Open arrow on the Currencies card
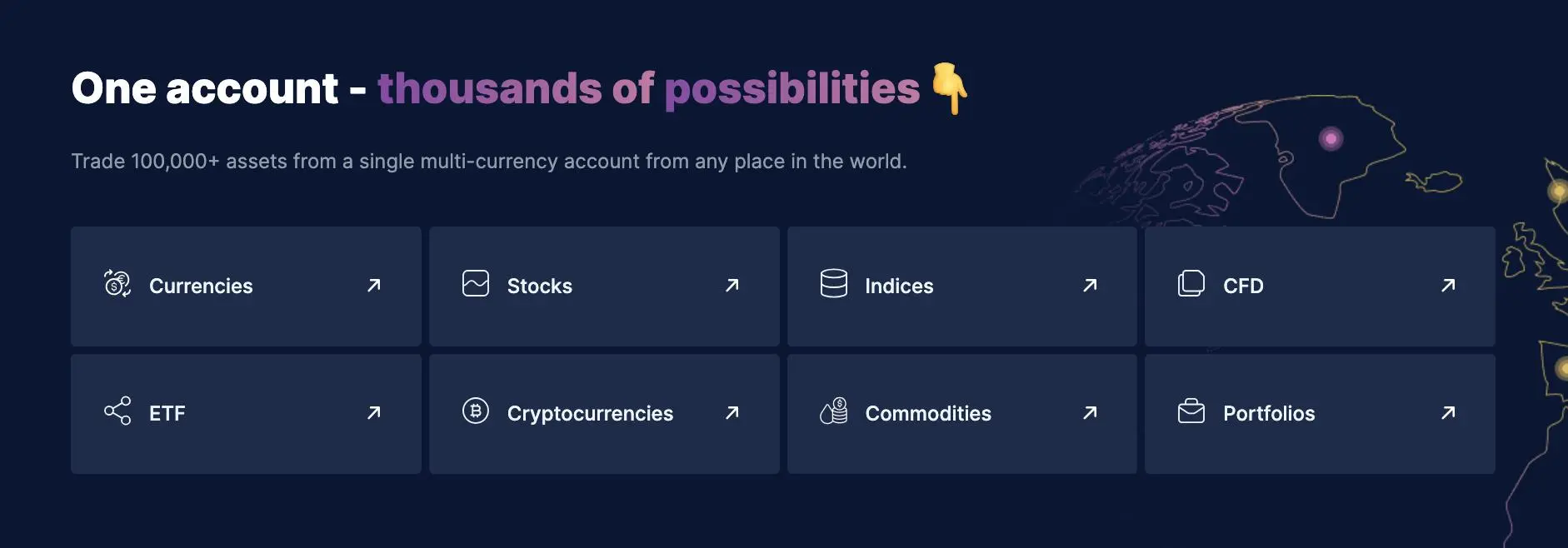This screenshot has width=1568, height=548. tap(374, 285)
